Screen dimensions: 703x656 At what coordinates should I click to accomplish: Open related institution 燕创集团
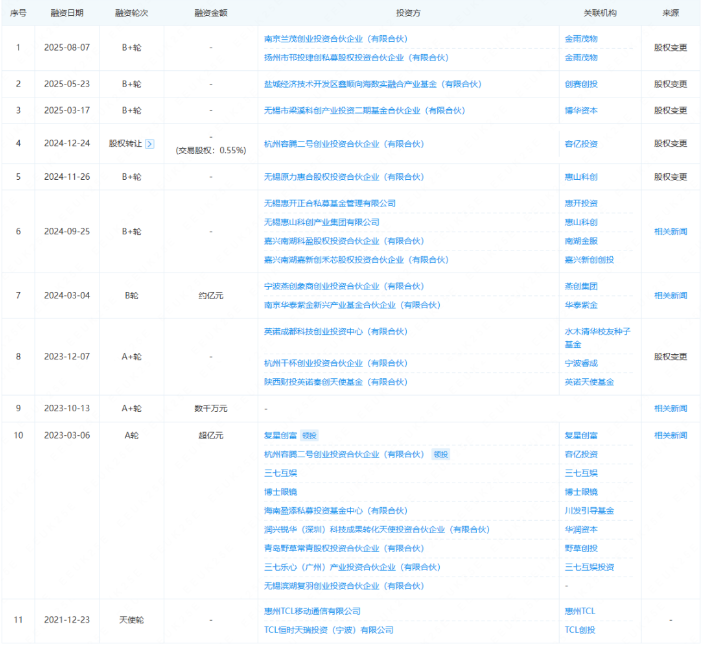pyautogui.click(x=581, y=287)
